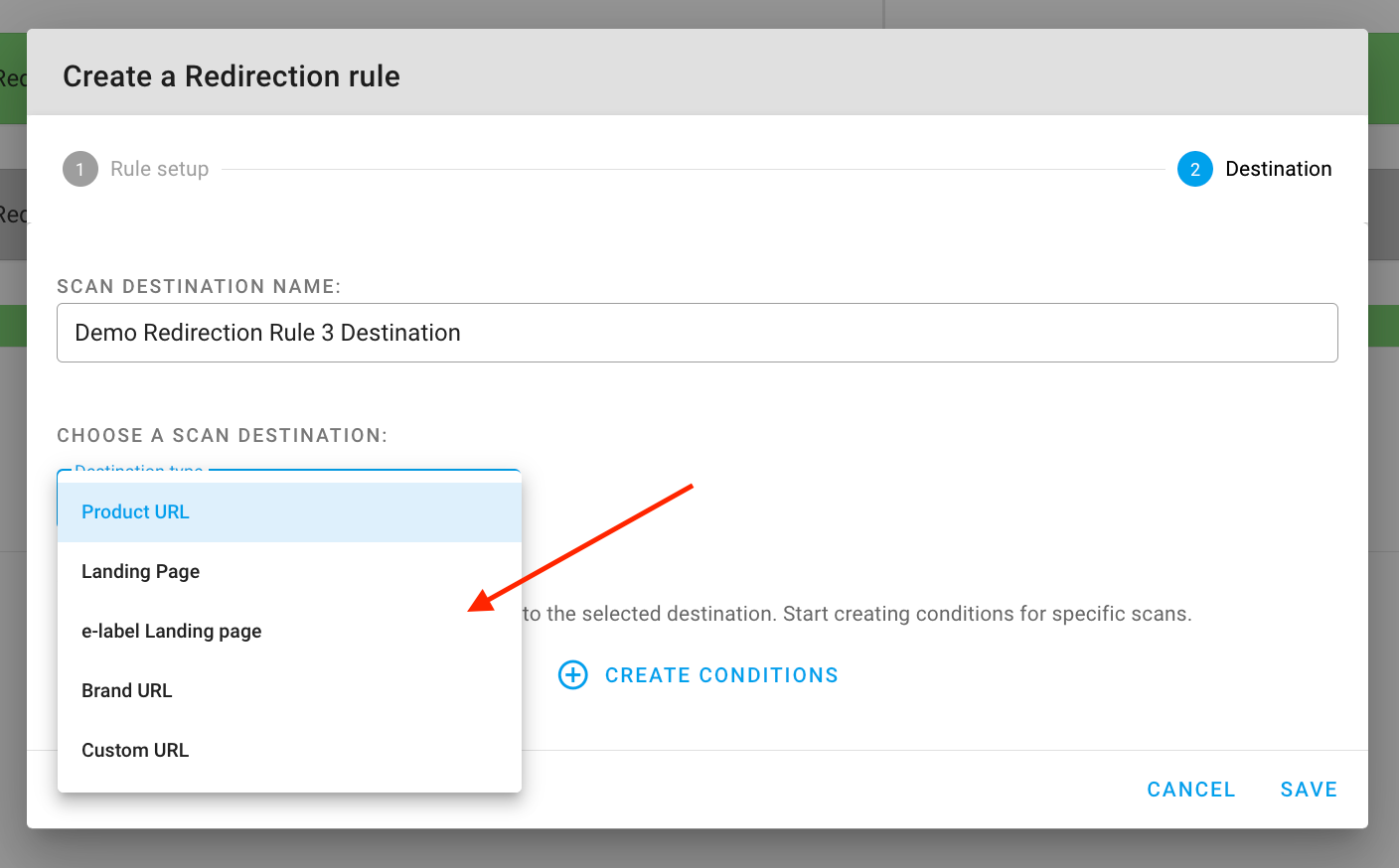
Task: Select the Destination step label
Action: [x=1278, y=169]
